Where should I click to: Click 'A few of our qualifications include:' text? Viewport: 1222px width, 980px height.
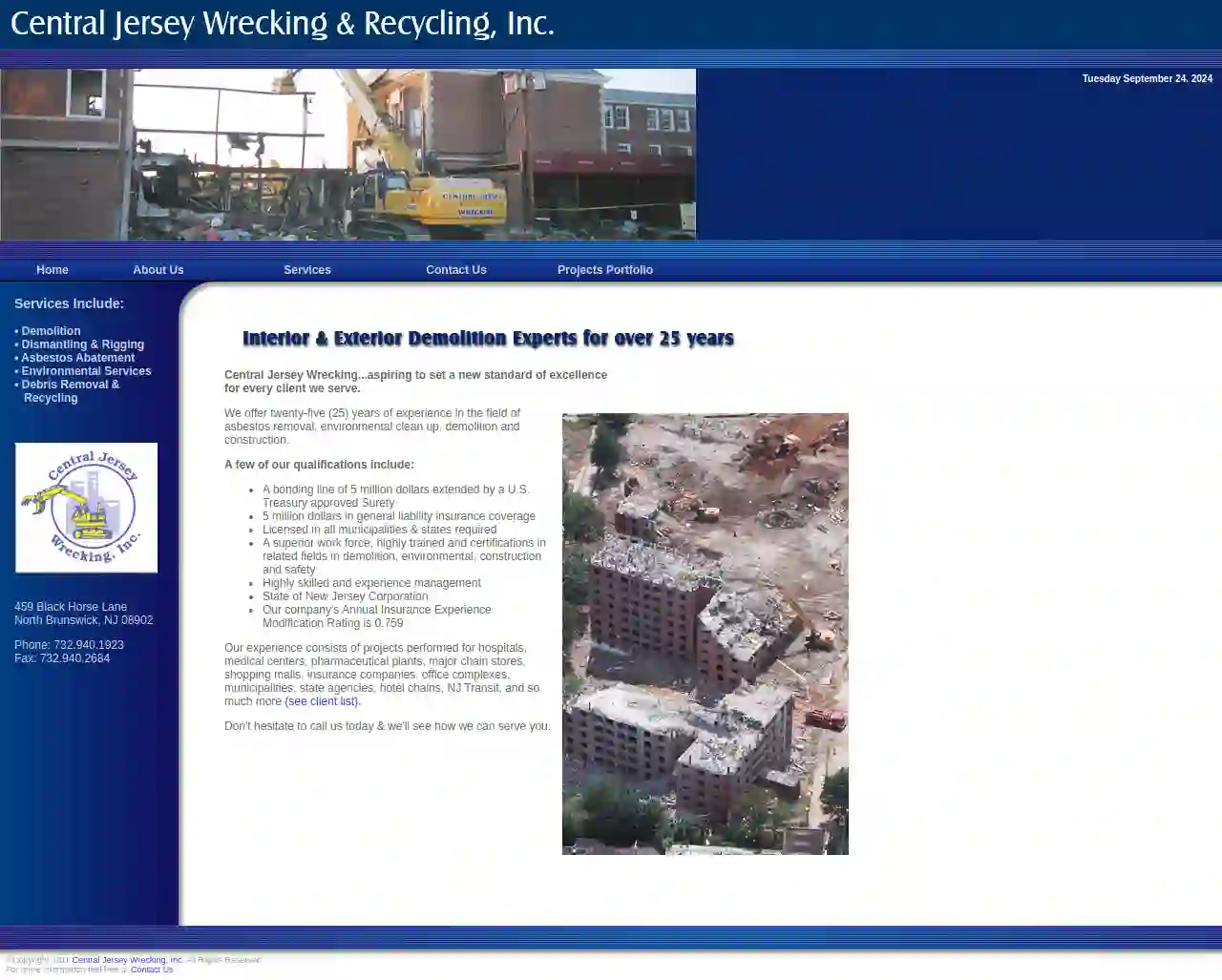click(x=319, y=465)
